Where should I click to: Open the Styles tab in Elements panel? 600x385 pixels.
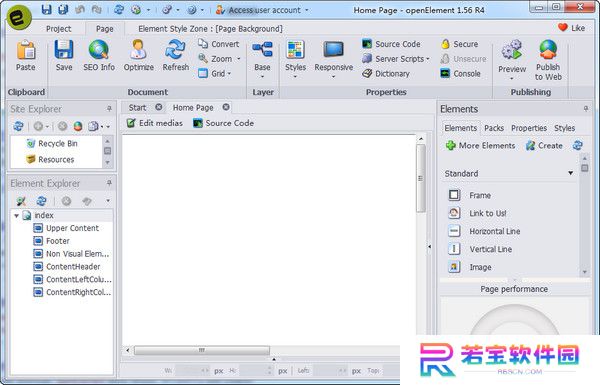tap(564, 128)
